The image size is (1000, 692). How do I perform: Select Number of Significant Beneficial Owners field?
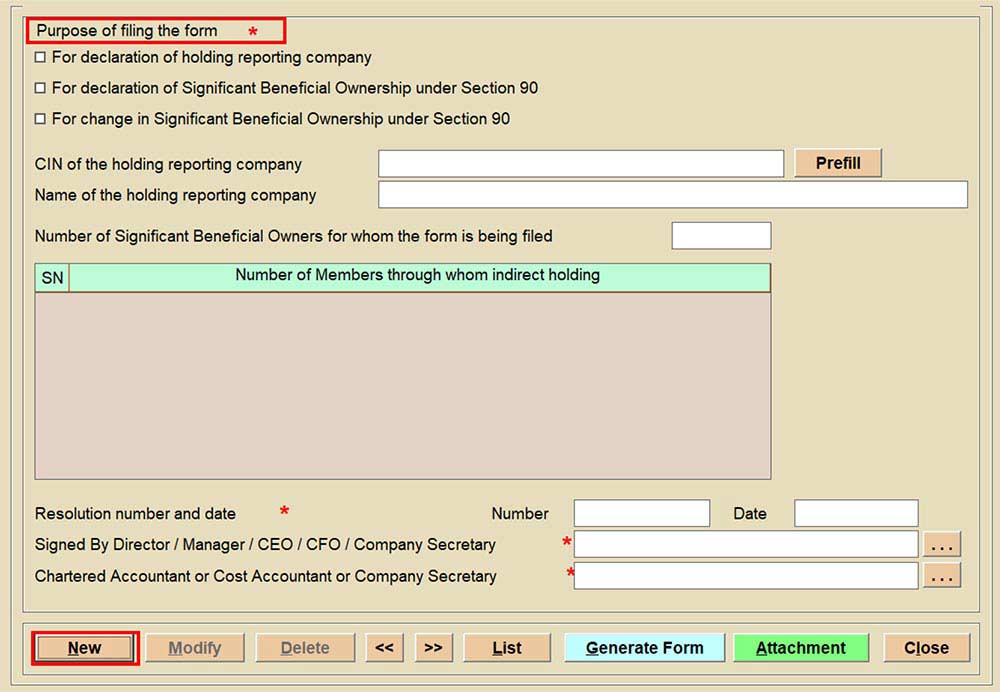click(721, 236)
